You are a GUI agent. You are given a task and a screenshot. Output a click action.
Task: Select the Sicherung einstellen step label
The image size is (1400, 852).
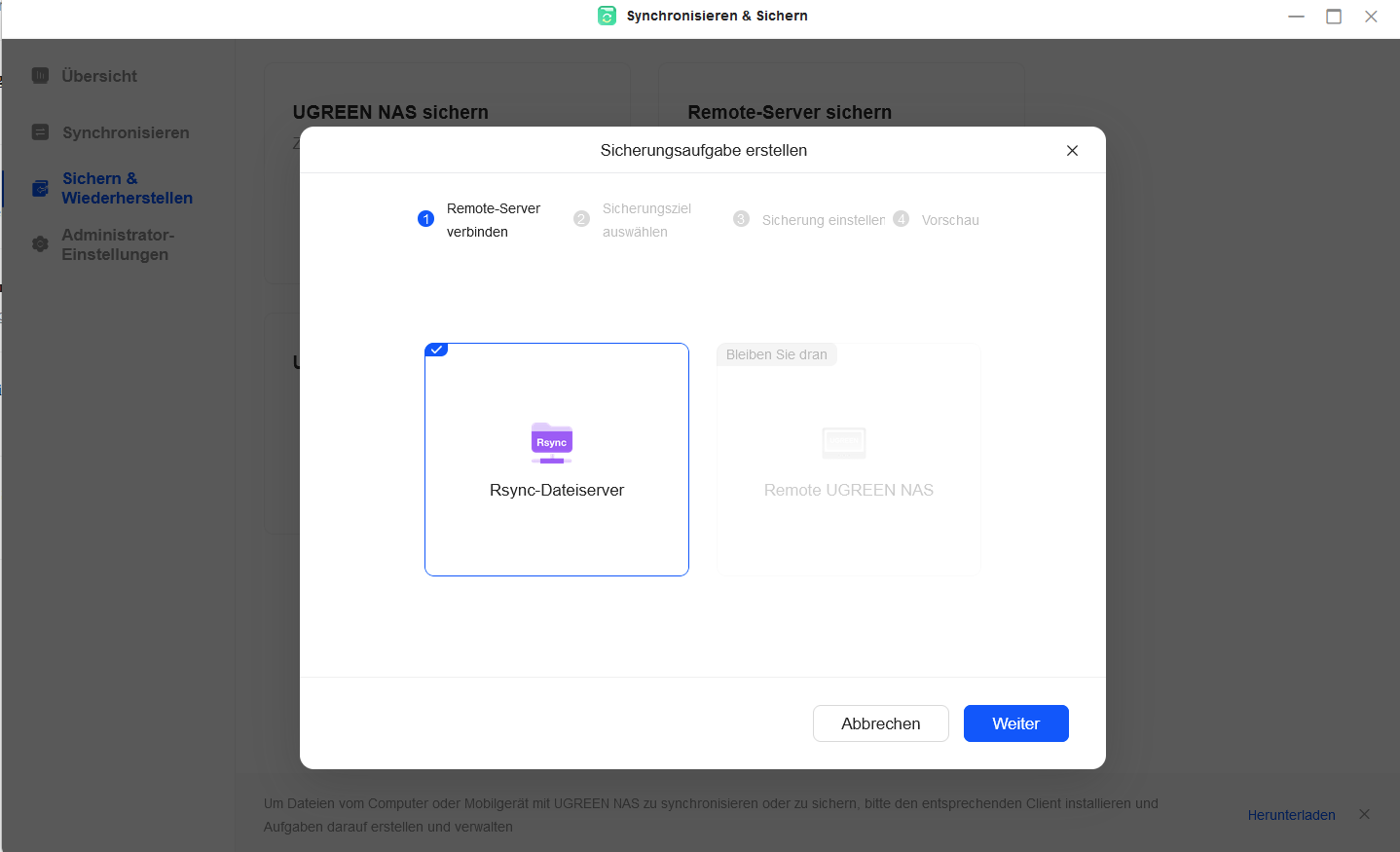coord(824,220)
